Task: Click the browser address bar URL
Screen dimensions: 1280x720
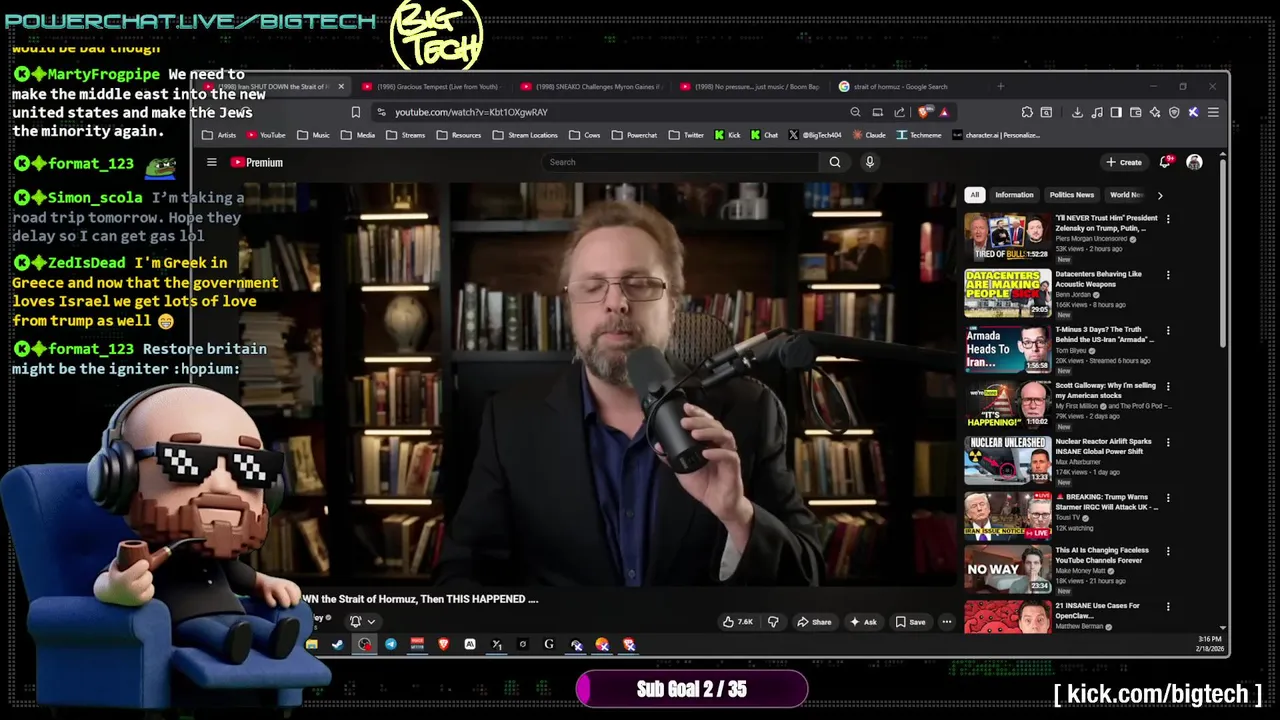Action: tap(471, 112)
